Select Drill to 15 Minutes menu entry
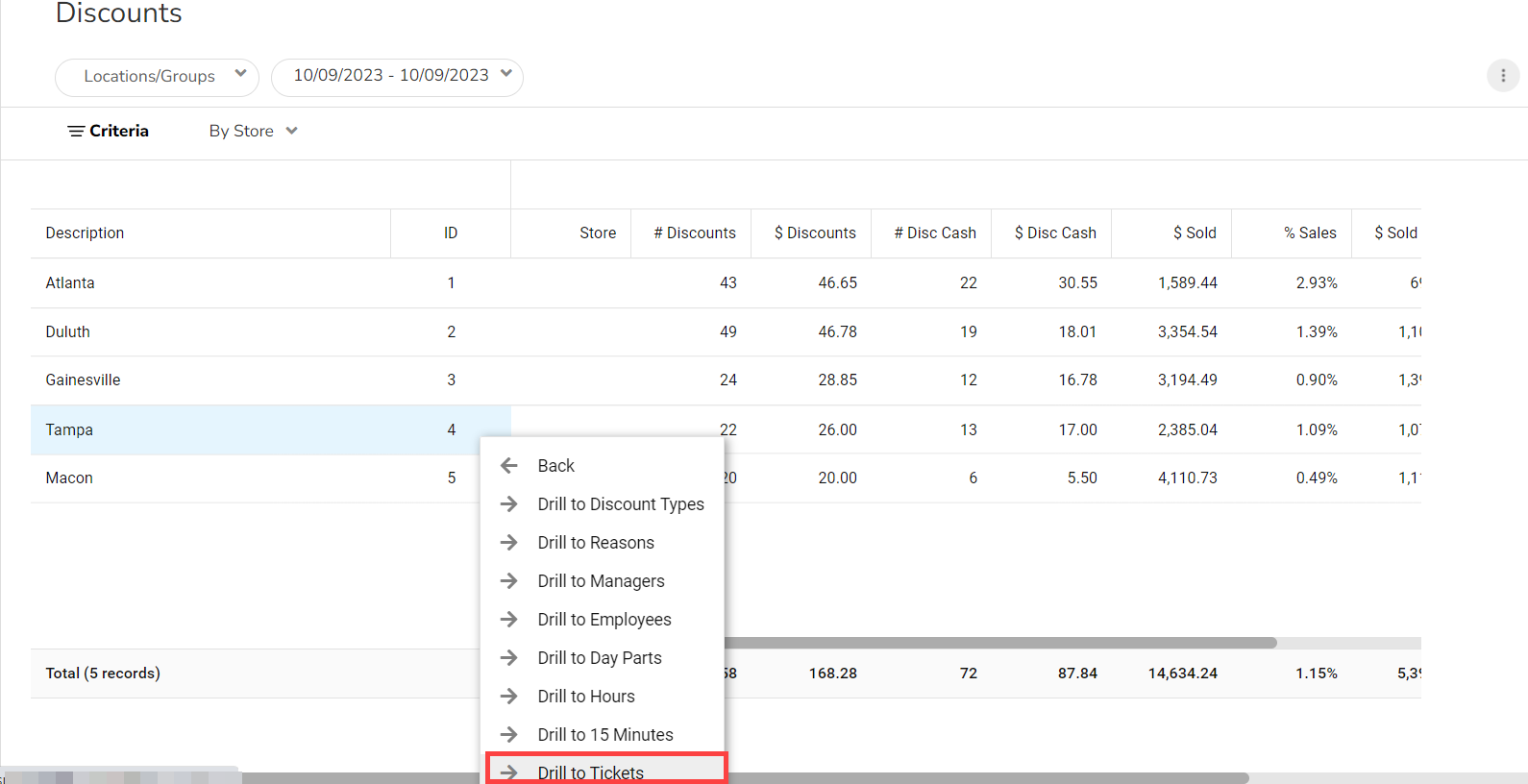Screen dimensions: 1528x784 point(605,735)
